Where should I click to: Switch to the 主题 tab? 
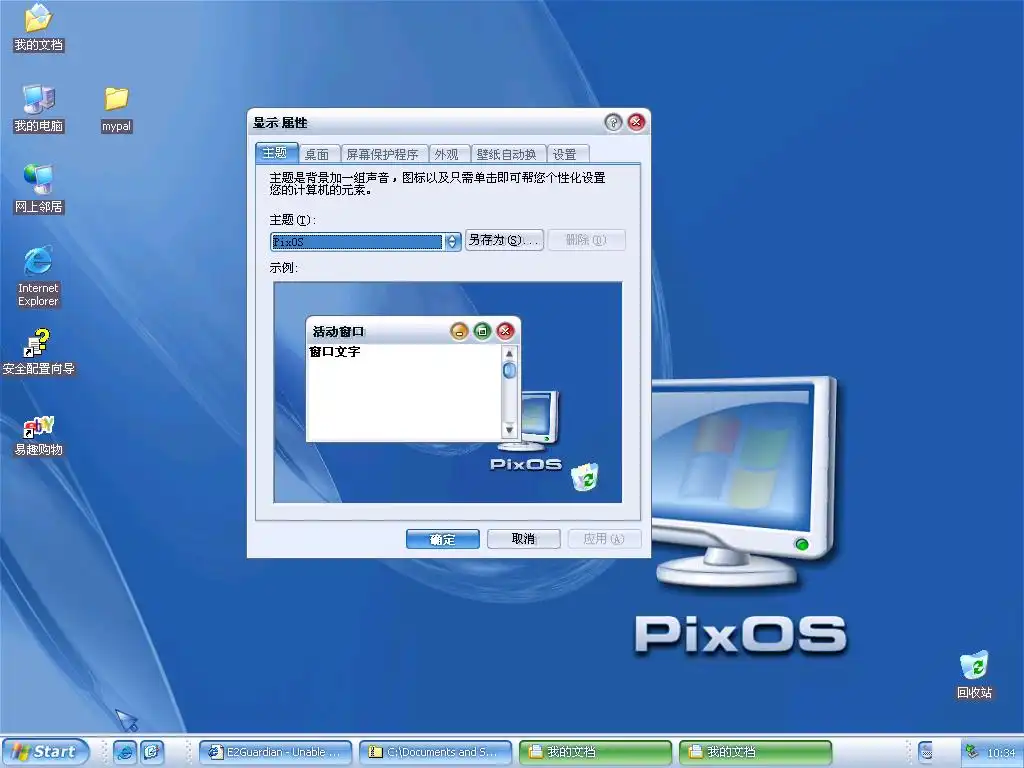[276, 153]
